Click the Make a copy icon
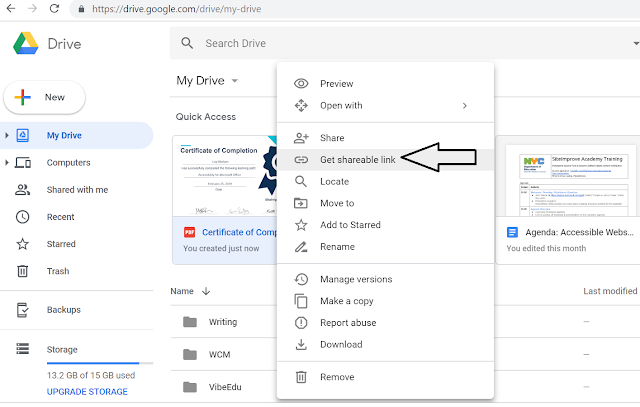640x407 pixels. point(301,301)
